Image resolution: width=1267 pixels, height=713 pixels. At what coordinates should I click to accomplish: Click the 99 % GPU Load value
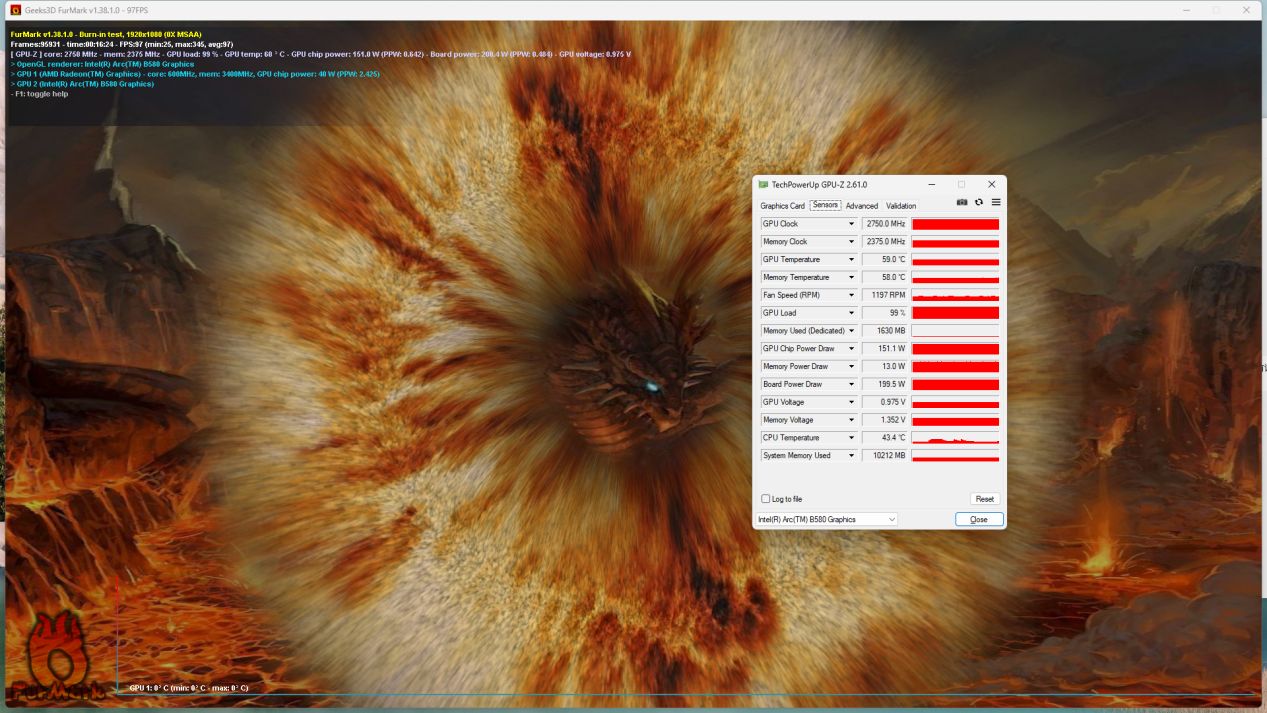[885, 313]
